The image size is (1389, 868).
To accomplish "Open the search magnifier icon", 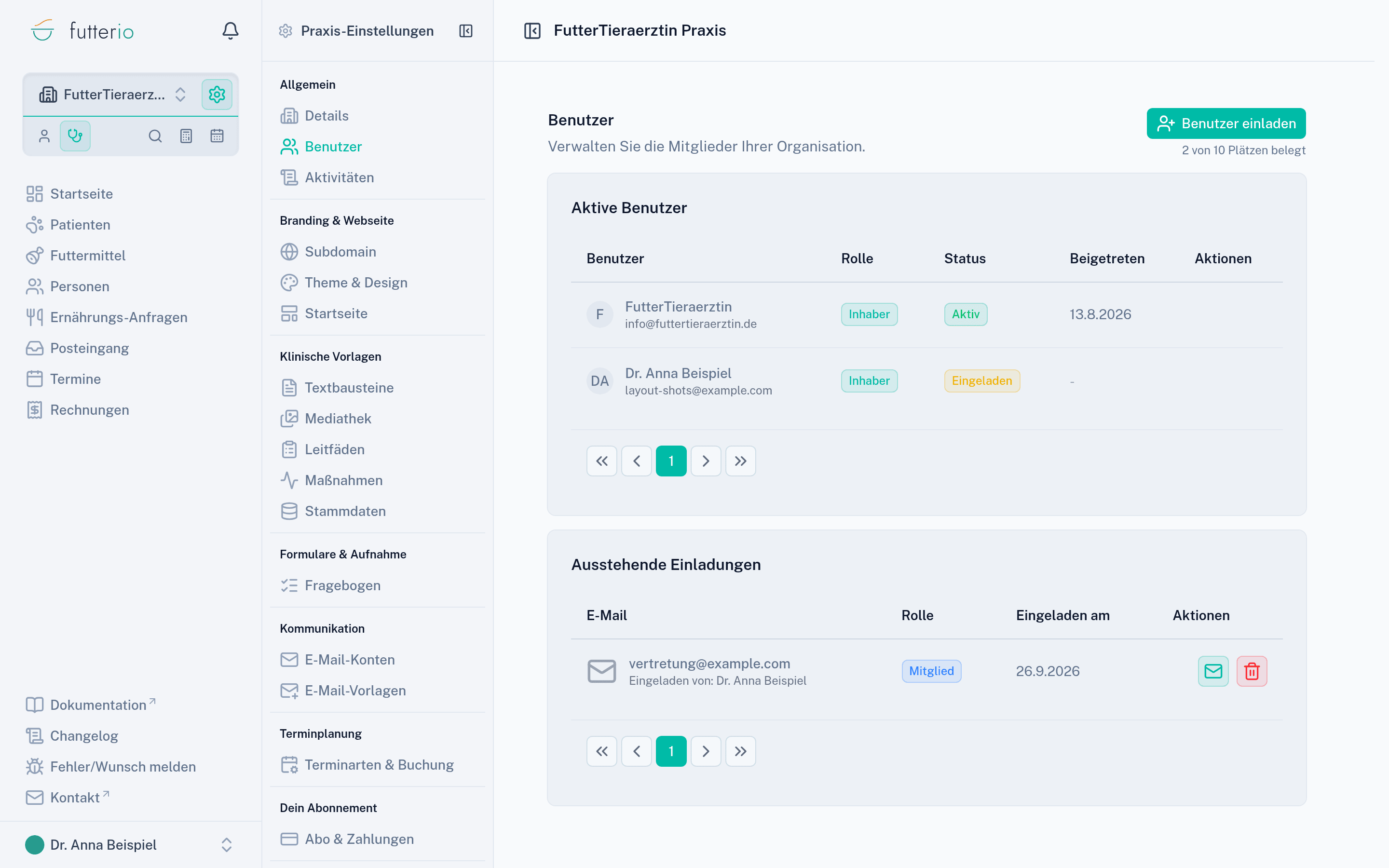I will [155, 136].
